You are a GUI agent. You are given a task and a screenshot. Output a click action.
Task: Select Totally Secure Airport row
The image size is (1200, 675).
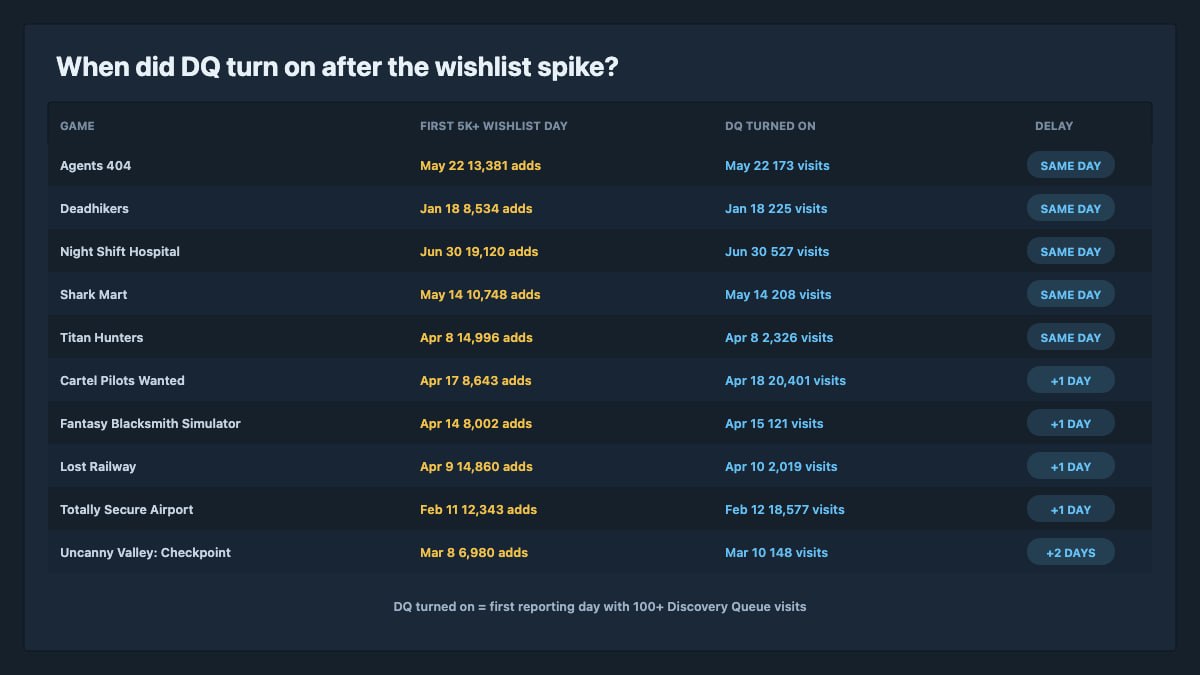coord(600,510)
